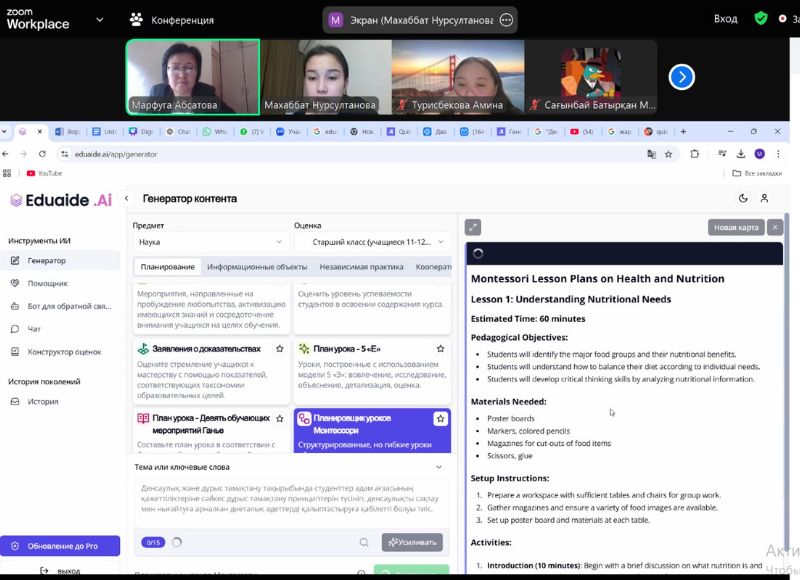Favorite the План урока - 5 «Е» card
The height and width of the screenshot is (580, 800).
click(x=440, y=349)
